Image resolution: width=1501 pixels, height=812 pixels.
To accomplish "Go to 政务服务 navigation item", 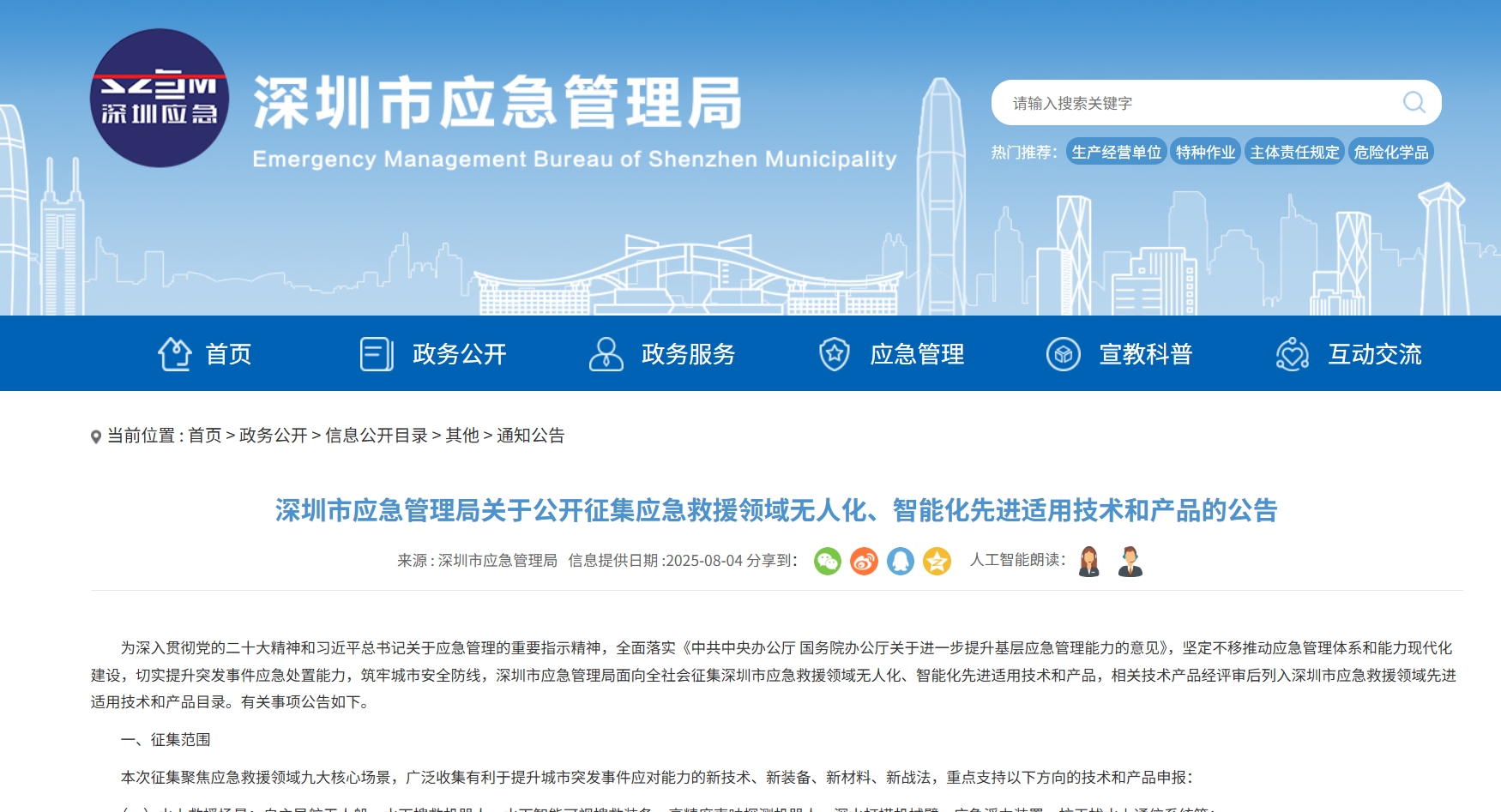I will tap(663, 353).
